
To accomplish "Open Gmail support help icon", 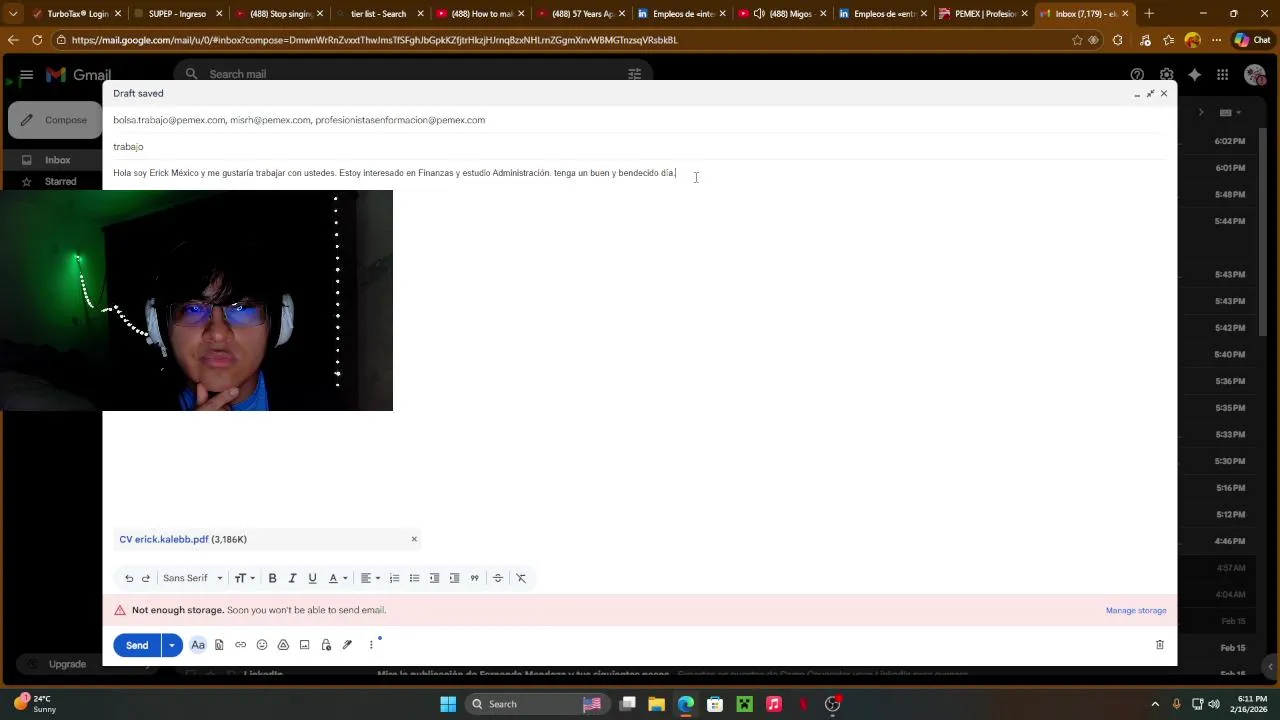I will (1137, 75).
